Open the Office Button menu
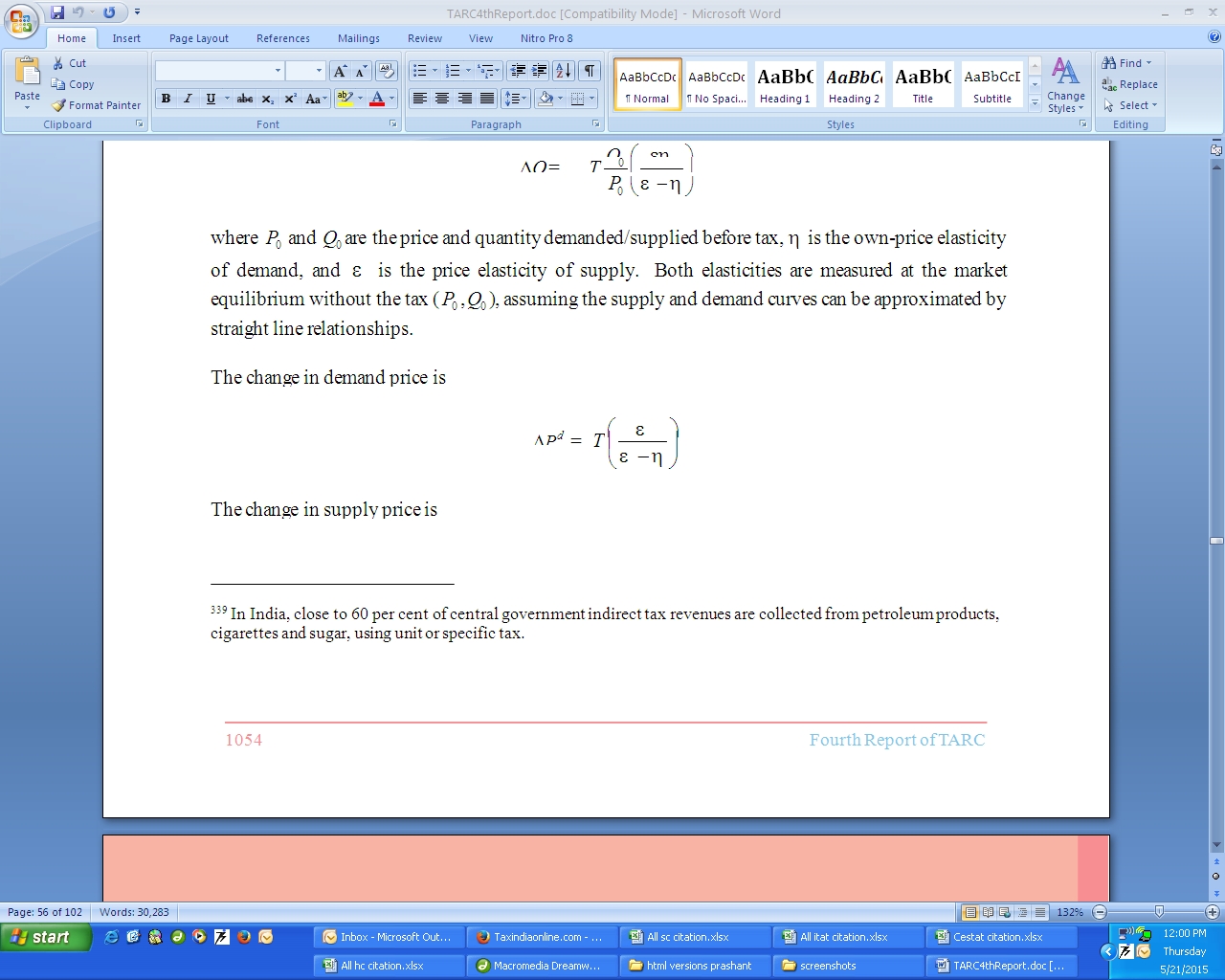The image size is (1225, 980). click(x=21, y=20)
